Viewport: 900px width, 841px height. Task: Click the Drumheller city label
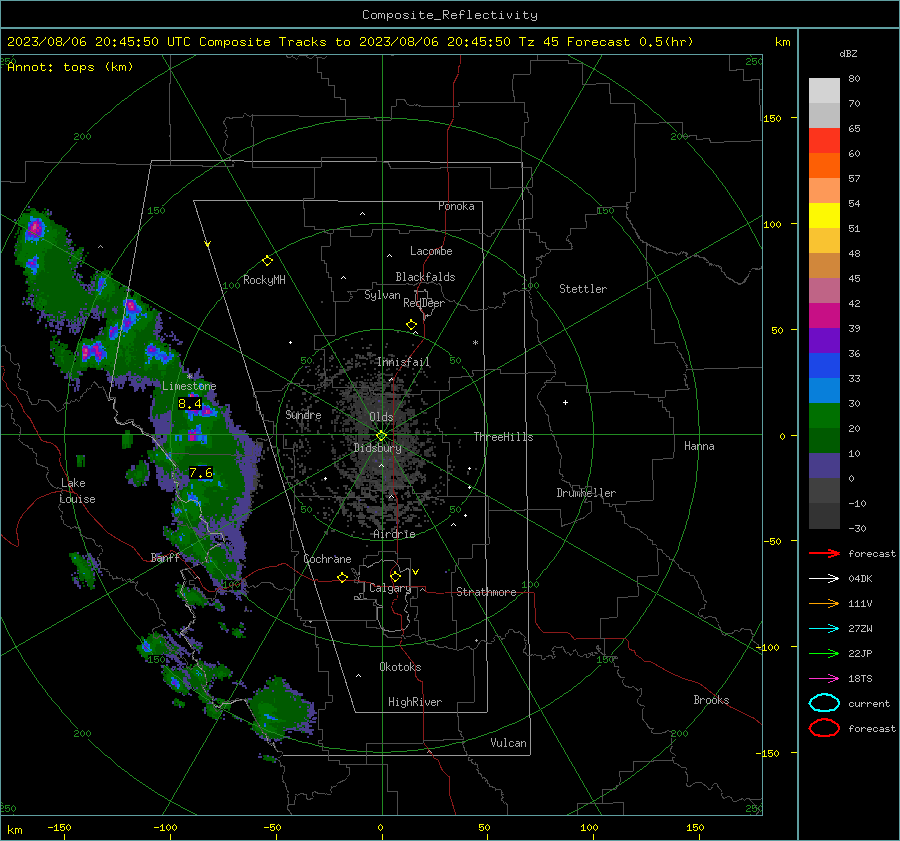click(x=586, y=493)
